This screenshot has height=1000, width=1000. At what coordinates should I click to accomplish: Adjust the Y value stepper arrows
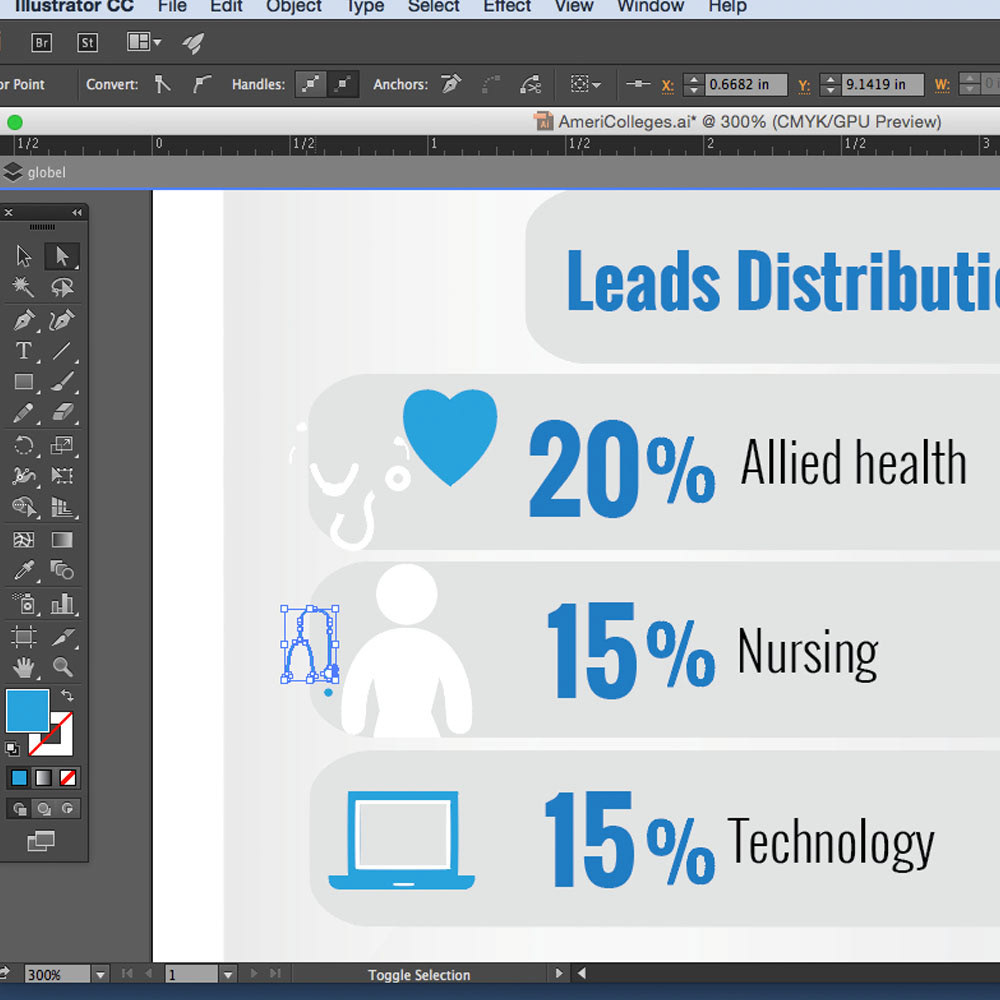(830, 84)
